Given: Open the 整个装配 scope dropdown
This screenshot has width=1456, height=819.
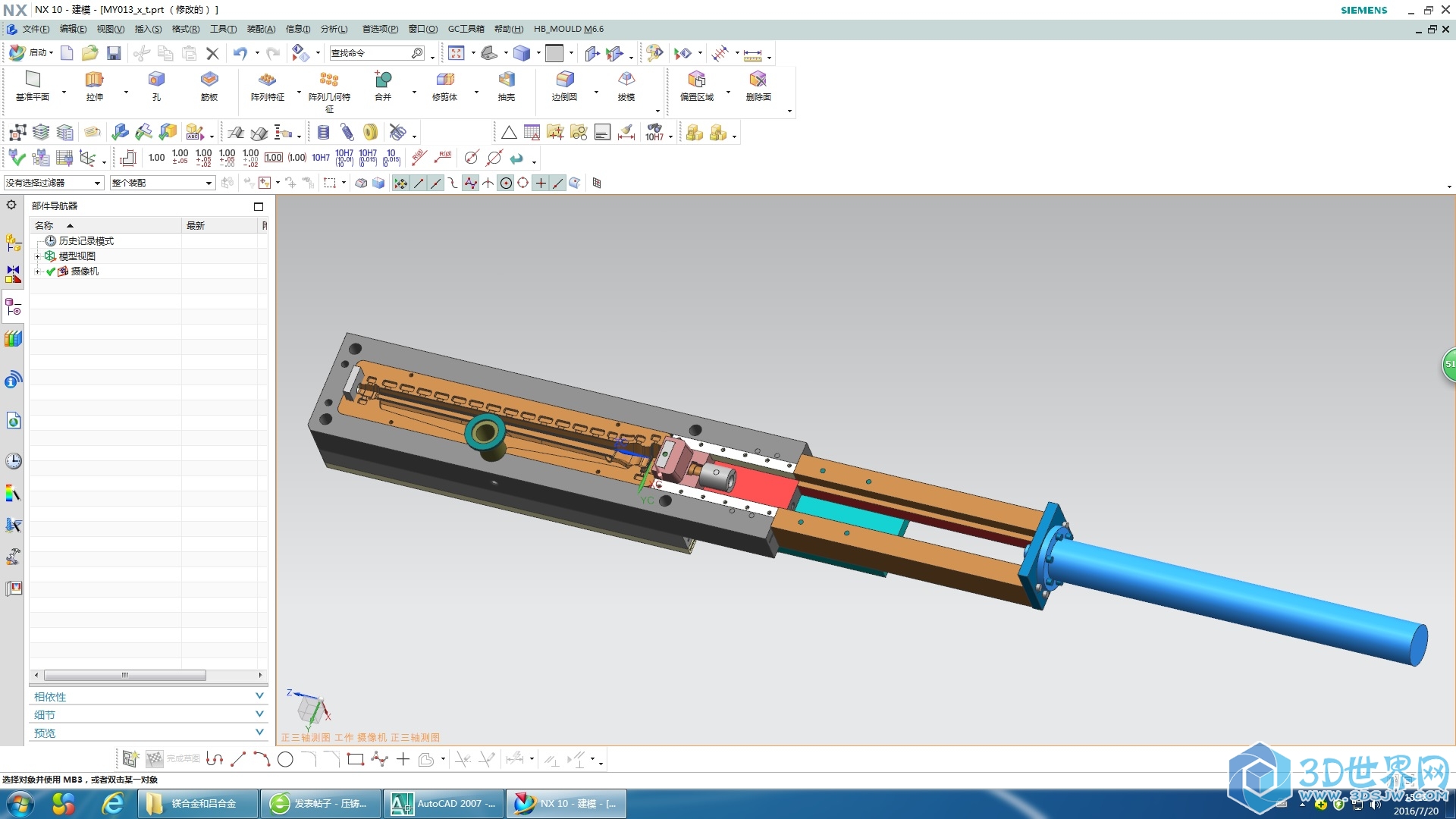Looking at the screenshot, I should tap(162, 183).
